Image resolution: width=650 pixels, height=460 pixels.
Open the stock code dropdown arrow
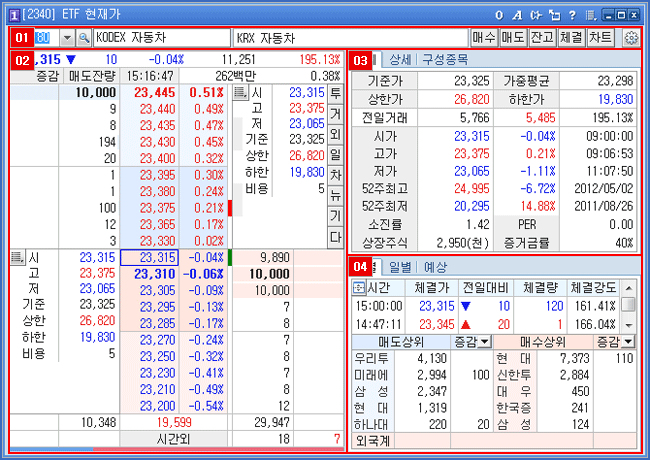pos(67,37)
